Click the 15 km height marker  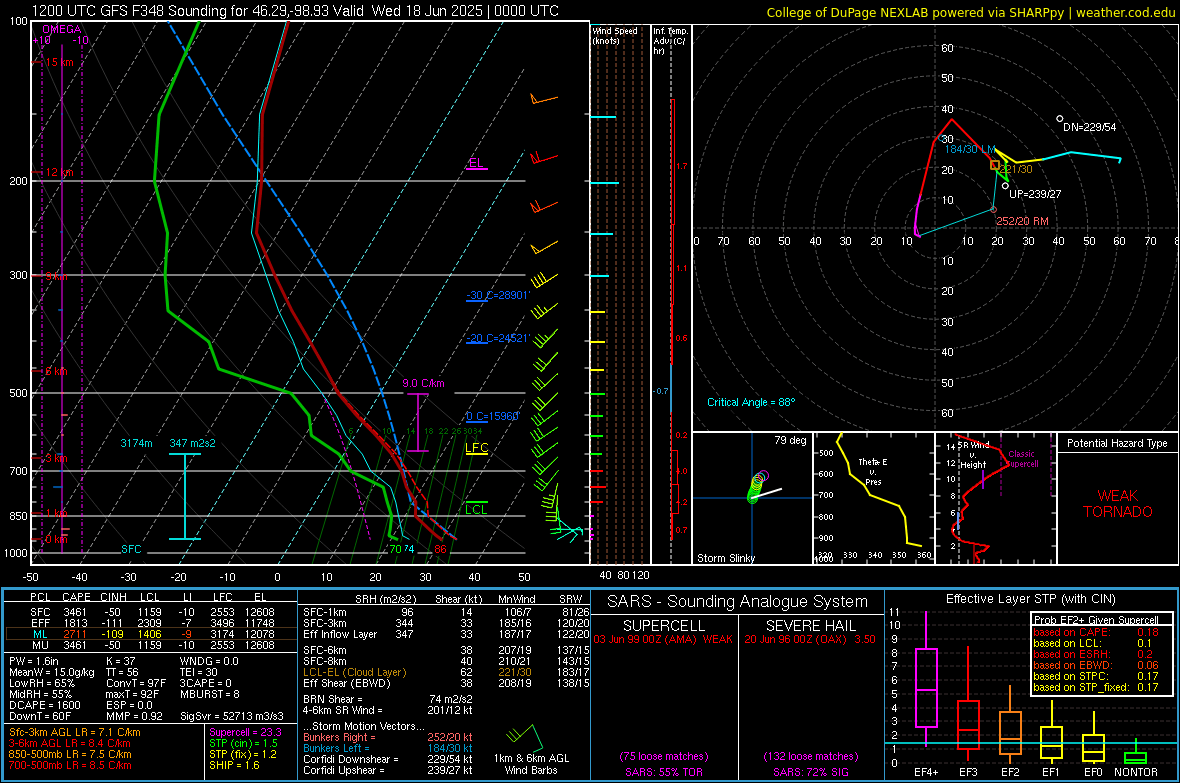(59, 62)
